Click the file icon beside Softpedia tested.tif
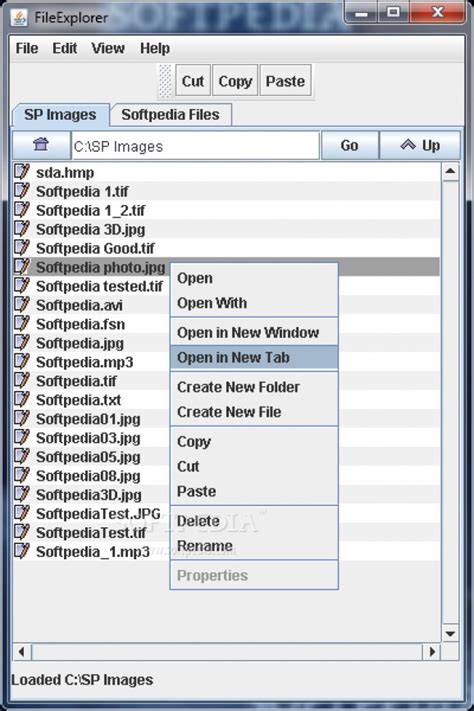The height and width of the screenshot is (711, 474). coord(22,286)
